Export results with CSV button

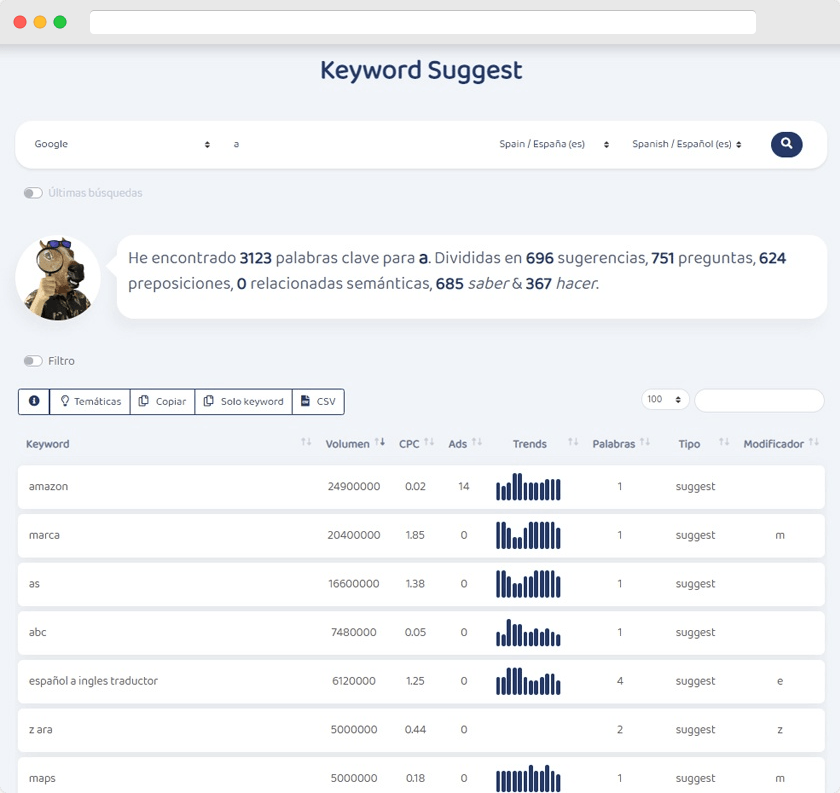click(318, 401)
